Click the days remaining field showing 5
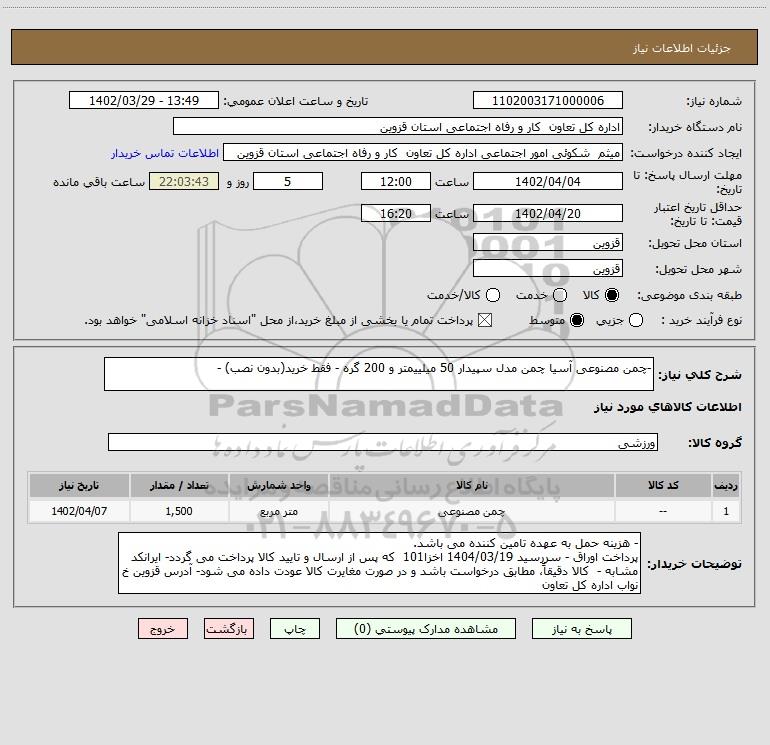The image size is (770, 745). [288, 181]
